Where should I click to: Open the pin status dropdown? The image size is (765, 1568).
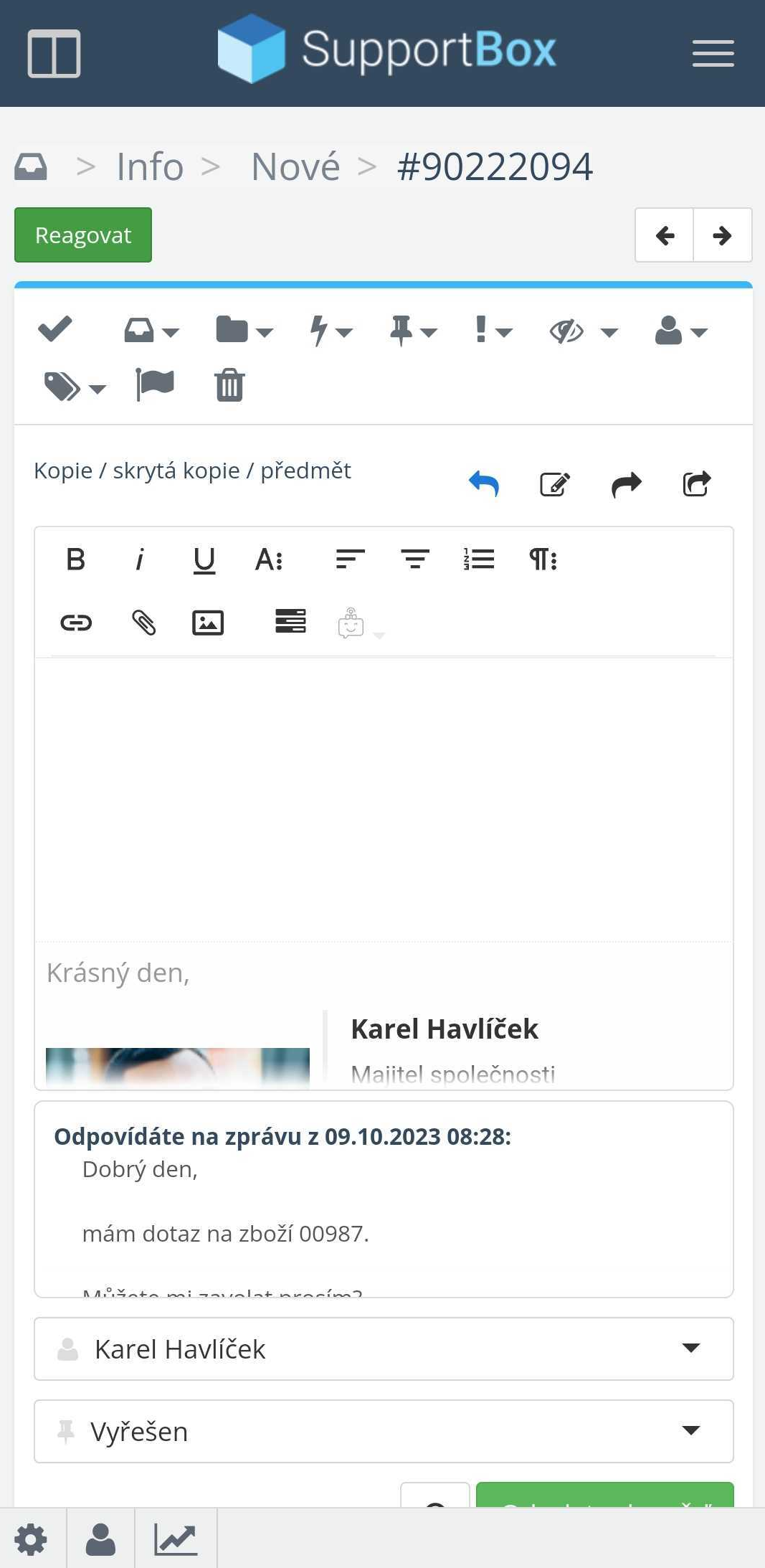click(x=413, y=331)
